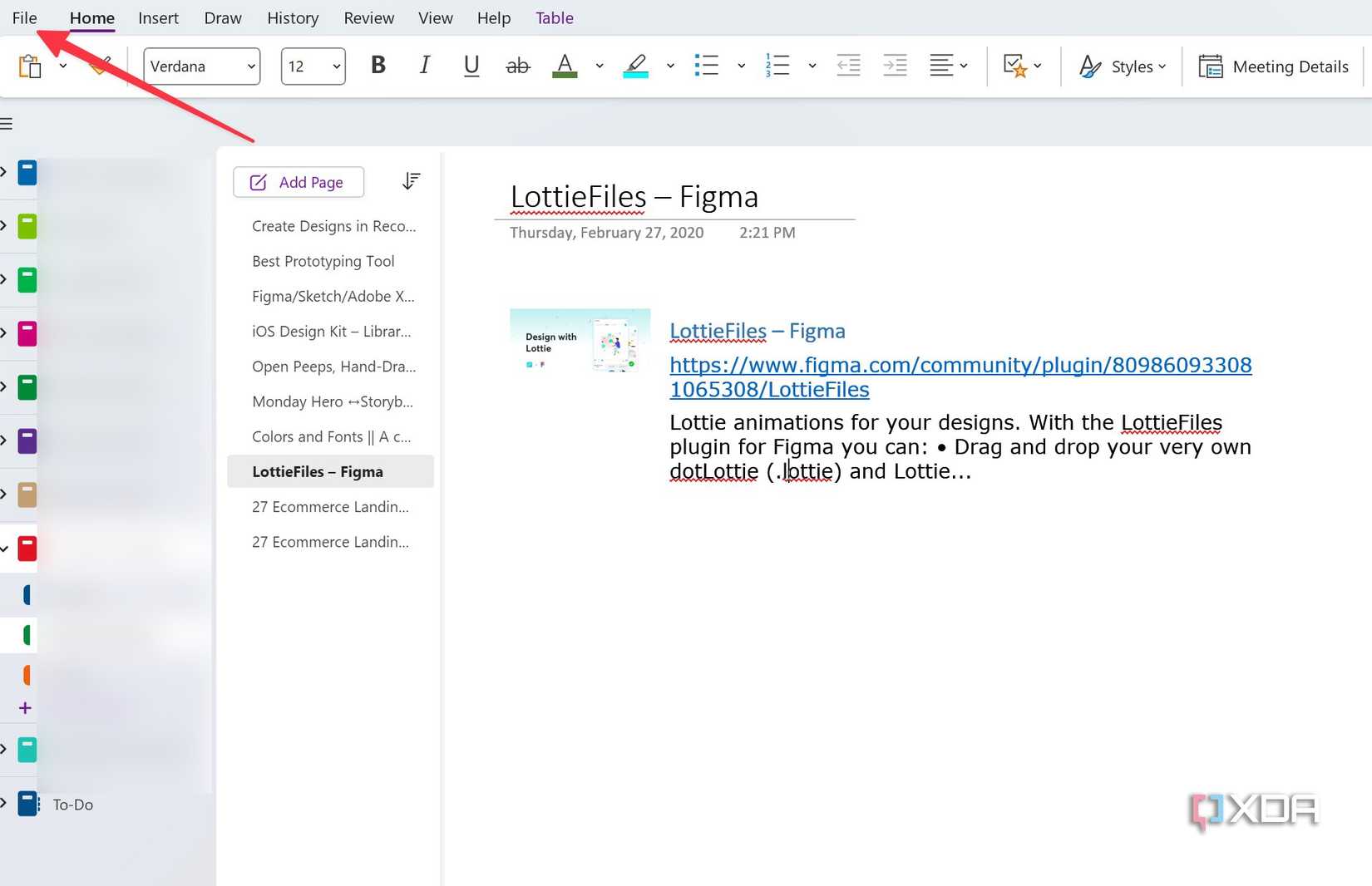This screenshot has width=1372, height=886.
Task: Apply strikethrough formatting
Action: pos(517,66)
